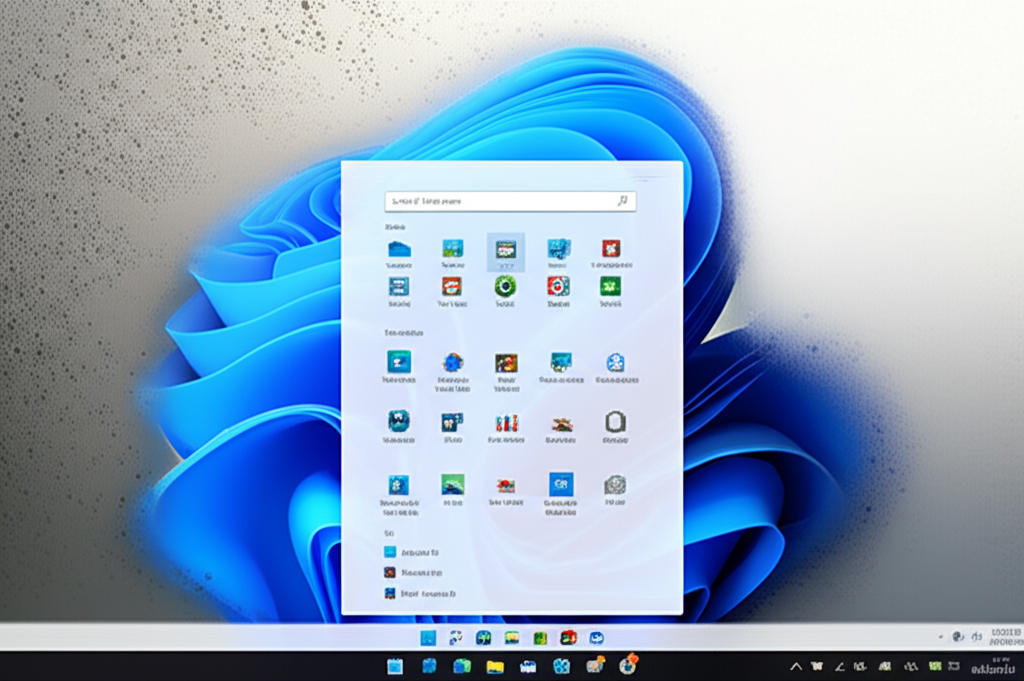Select the list entry with dark blue-and-red icon

[420, 594]
